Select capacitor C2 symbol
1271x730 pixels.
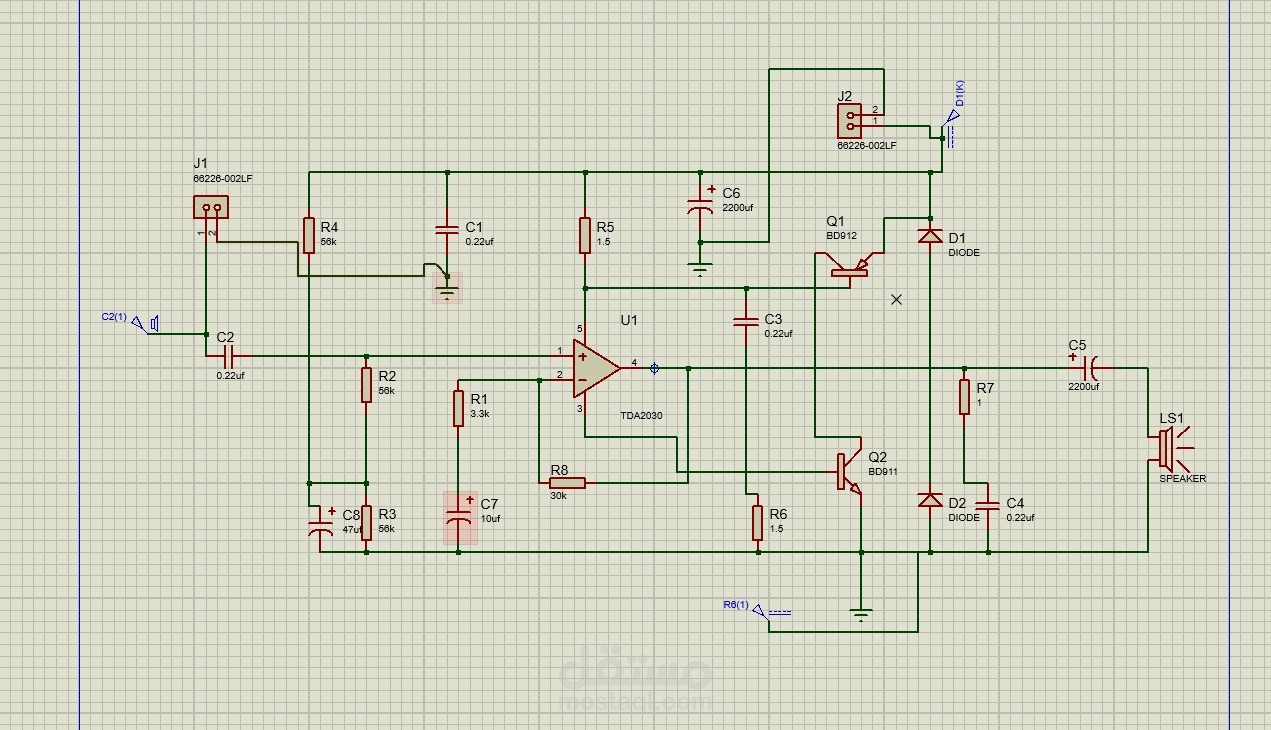(228, 356)
